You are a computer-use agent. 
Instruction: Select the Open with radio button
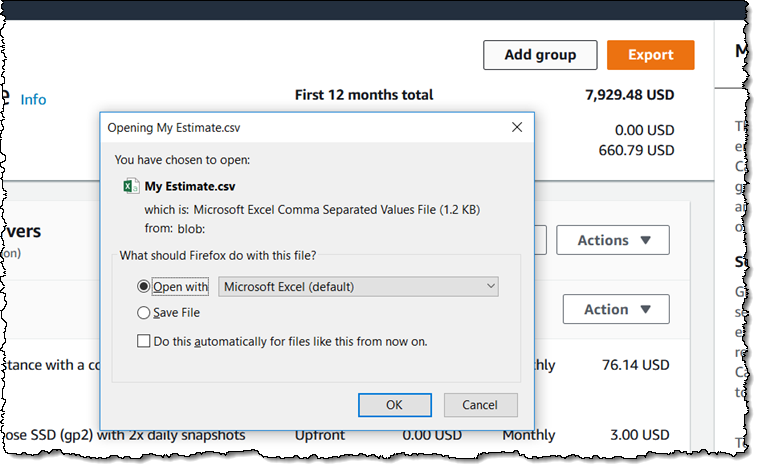[144, 287]
